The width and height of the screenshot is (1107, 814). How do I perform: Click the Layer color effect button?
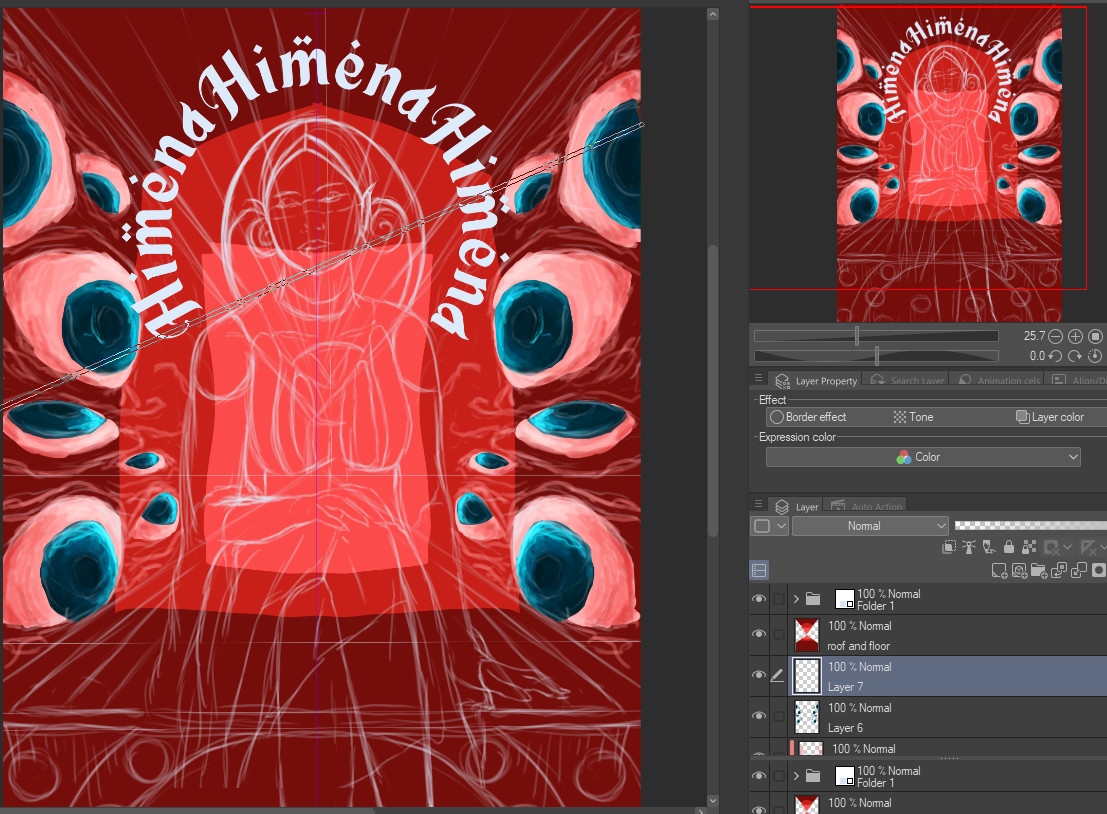click(1050, 417)
